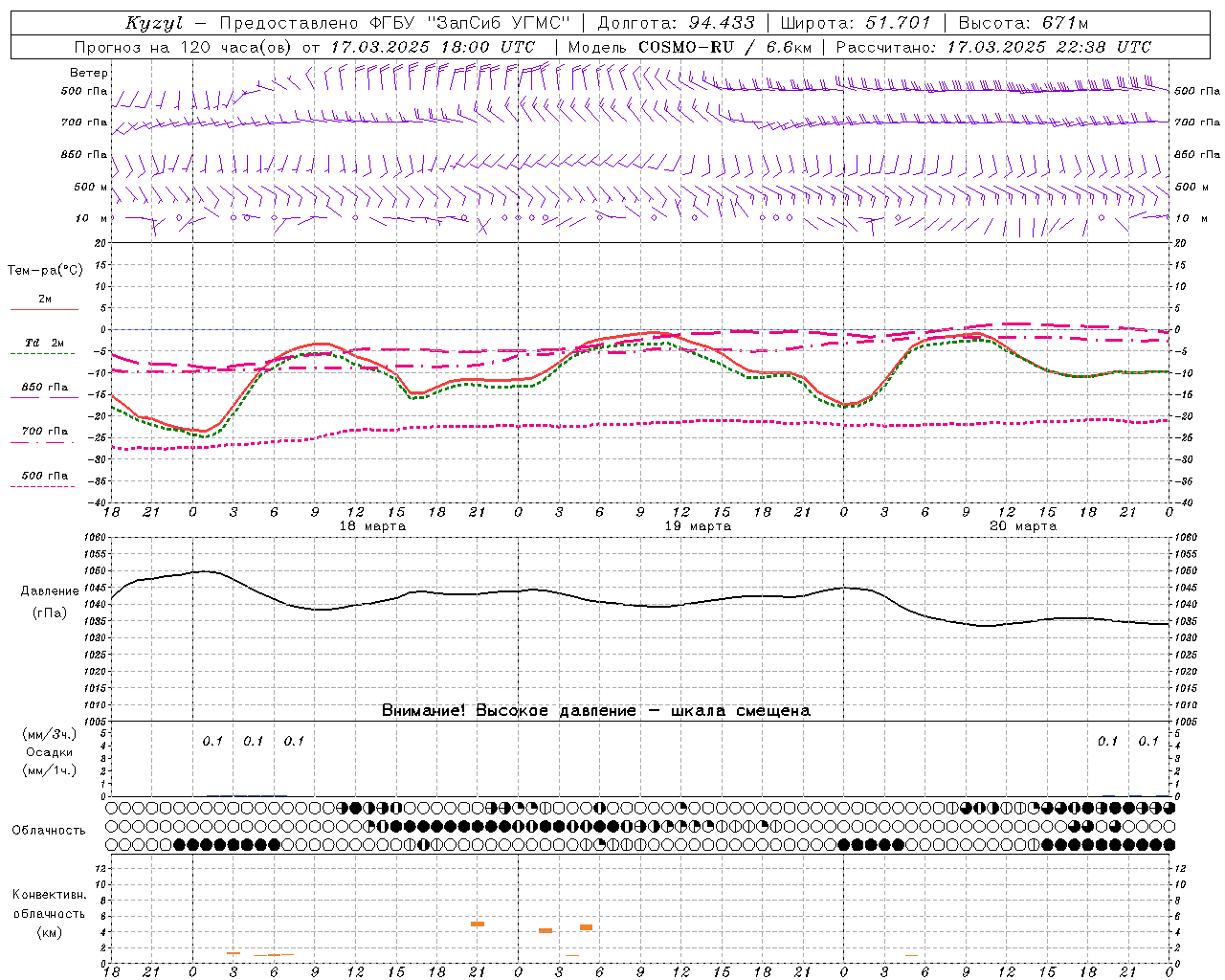Click the Конвективн. label

coord(49,895)
